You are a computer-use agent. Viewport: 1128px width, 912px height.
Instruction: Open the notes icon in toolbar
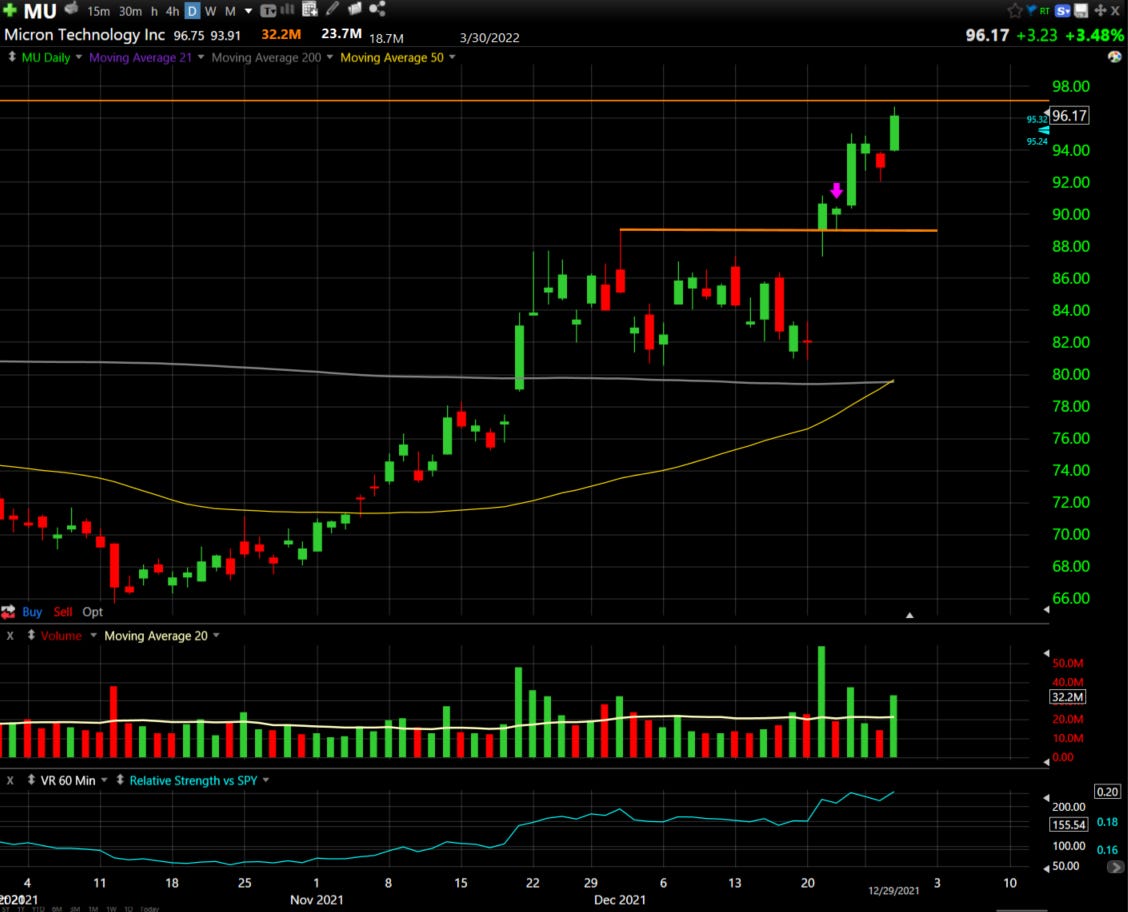[355, 9]
